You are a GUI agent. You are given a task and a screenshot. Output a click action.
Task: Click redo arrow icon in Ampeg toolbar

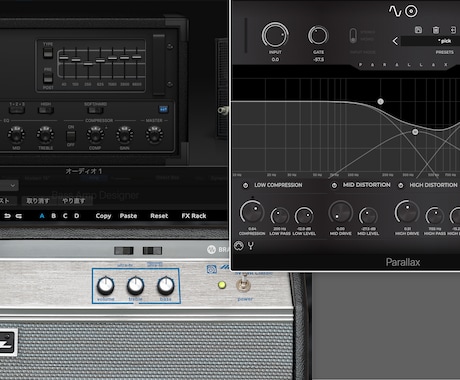point(19,216)
